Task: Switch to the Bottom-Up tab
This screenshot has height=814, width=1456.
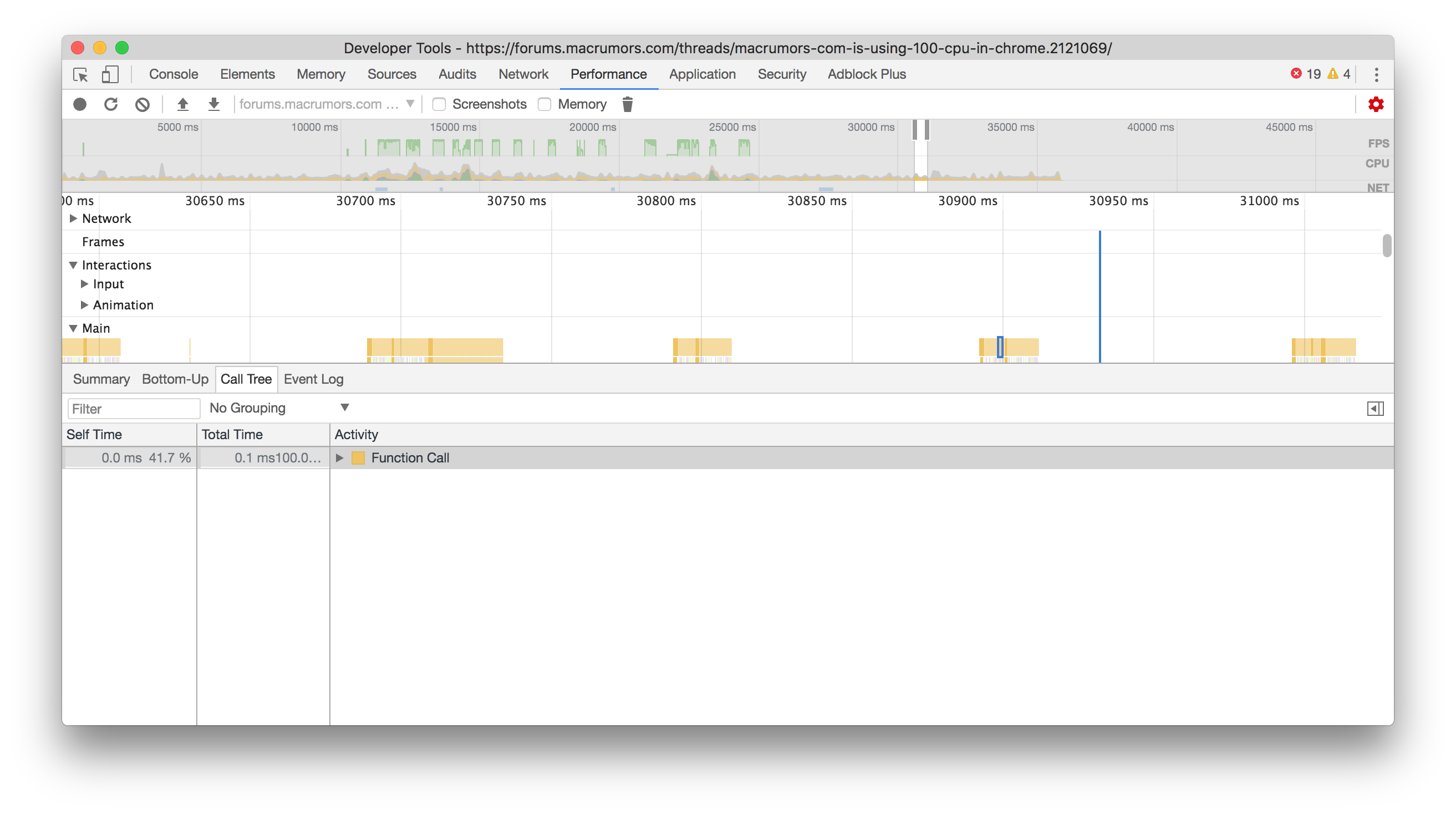Action: tap(175, 379)
